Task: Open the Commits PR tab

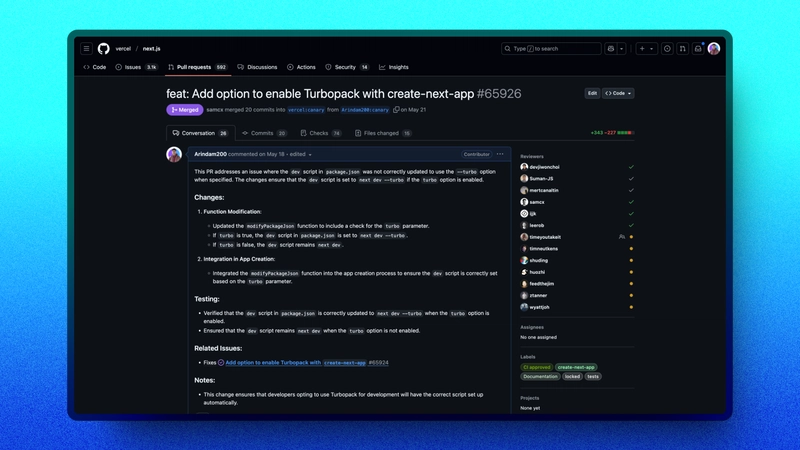Action: (x=264, y=133)
